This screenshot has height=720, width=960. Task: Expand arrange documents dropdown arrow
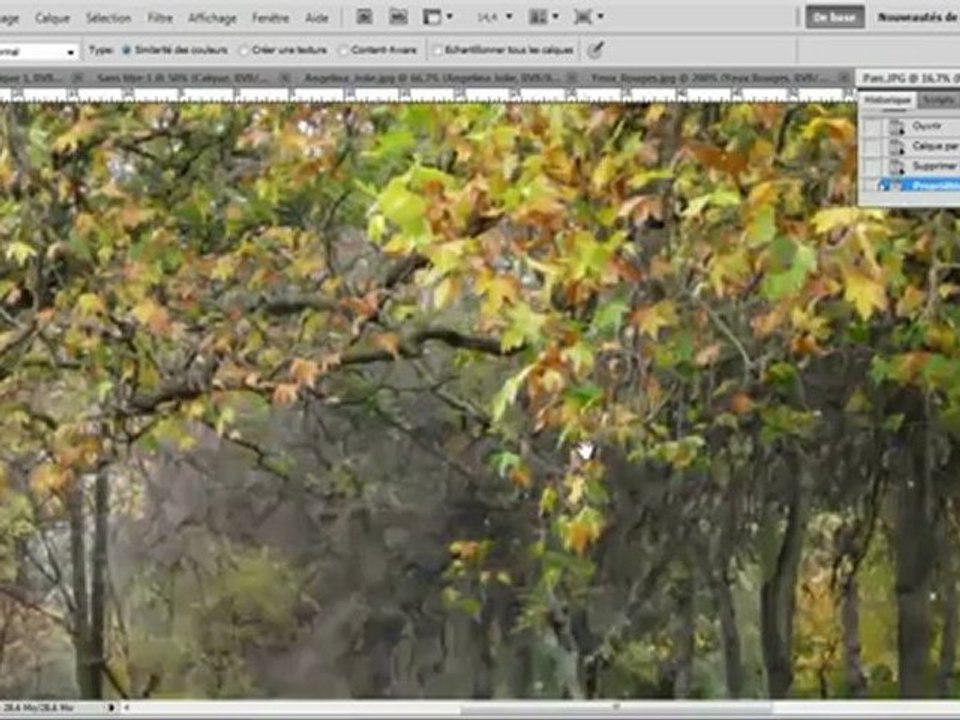coord(555,17)
